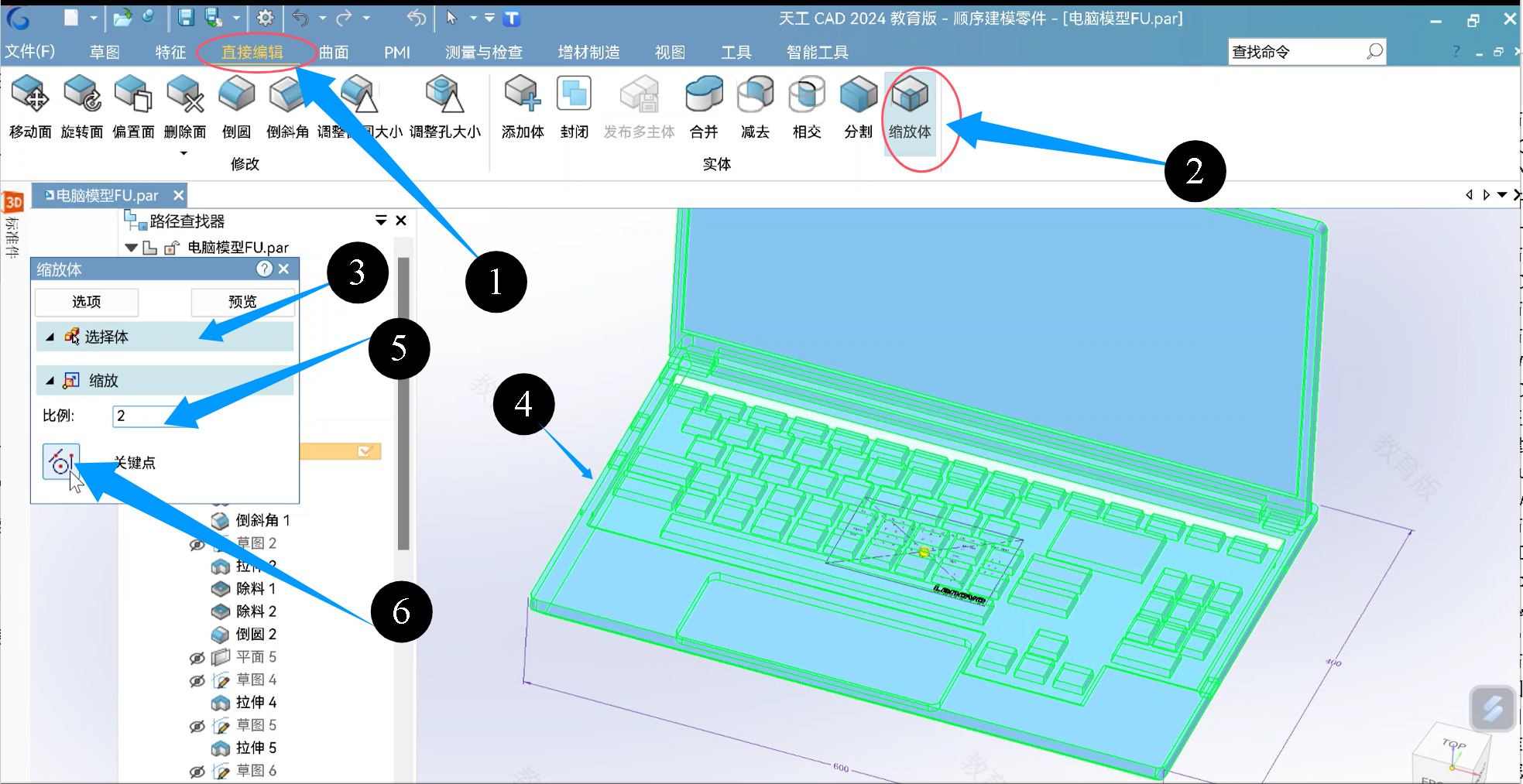Click the 发布多主体 tool
The height and width of the screenshot is (784, 1523).
(x=639, y=107)
